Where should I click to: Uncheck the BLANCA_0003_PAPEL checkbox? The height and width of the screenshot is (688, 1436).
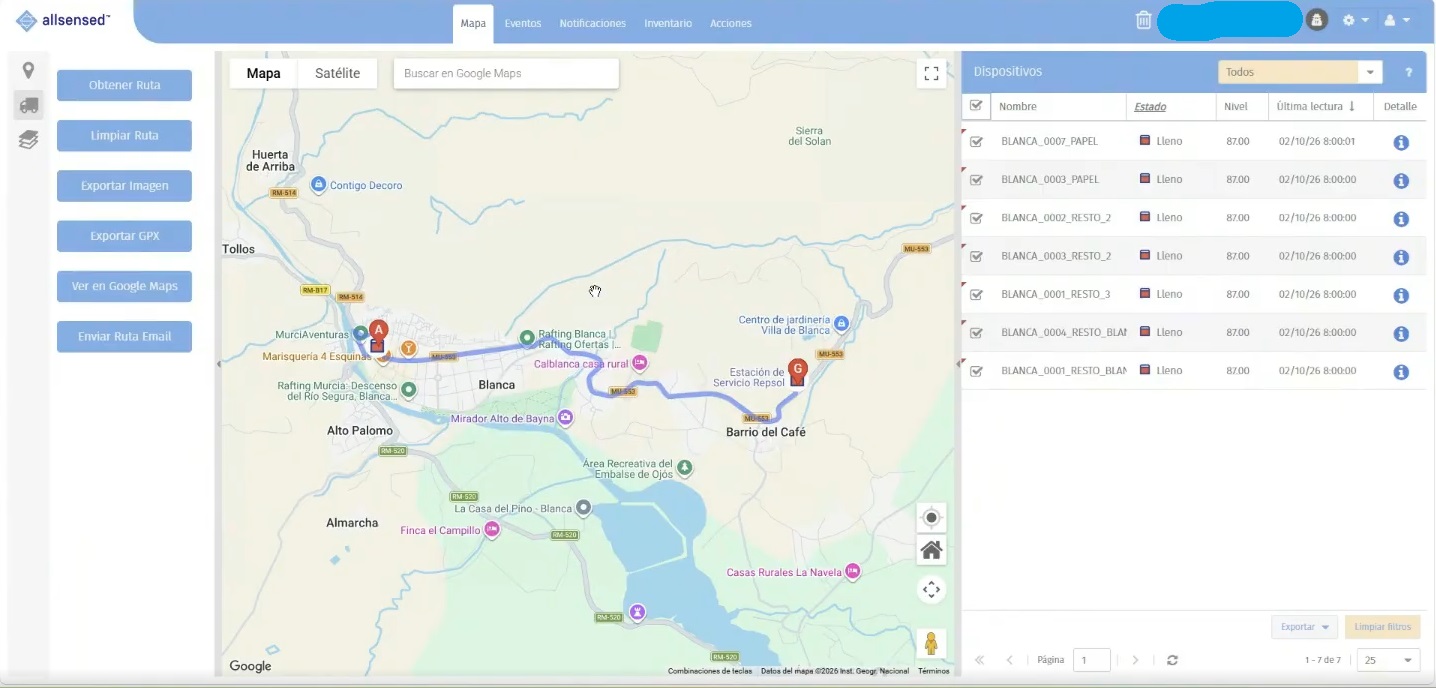click(976, 180)
